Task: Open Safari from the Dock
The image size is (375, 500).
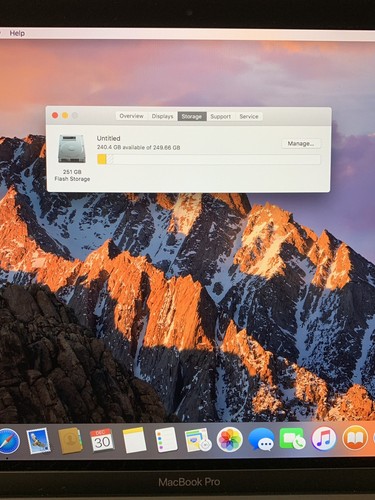Action: 9,441
